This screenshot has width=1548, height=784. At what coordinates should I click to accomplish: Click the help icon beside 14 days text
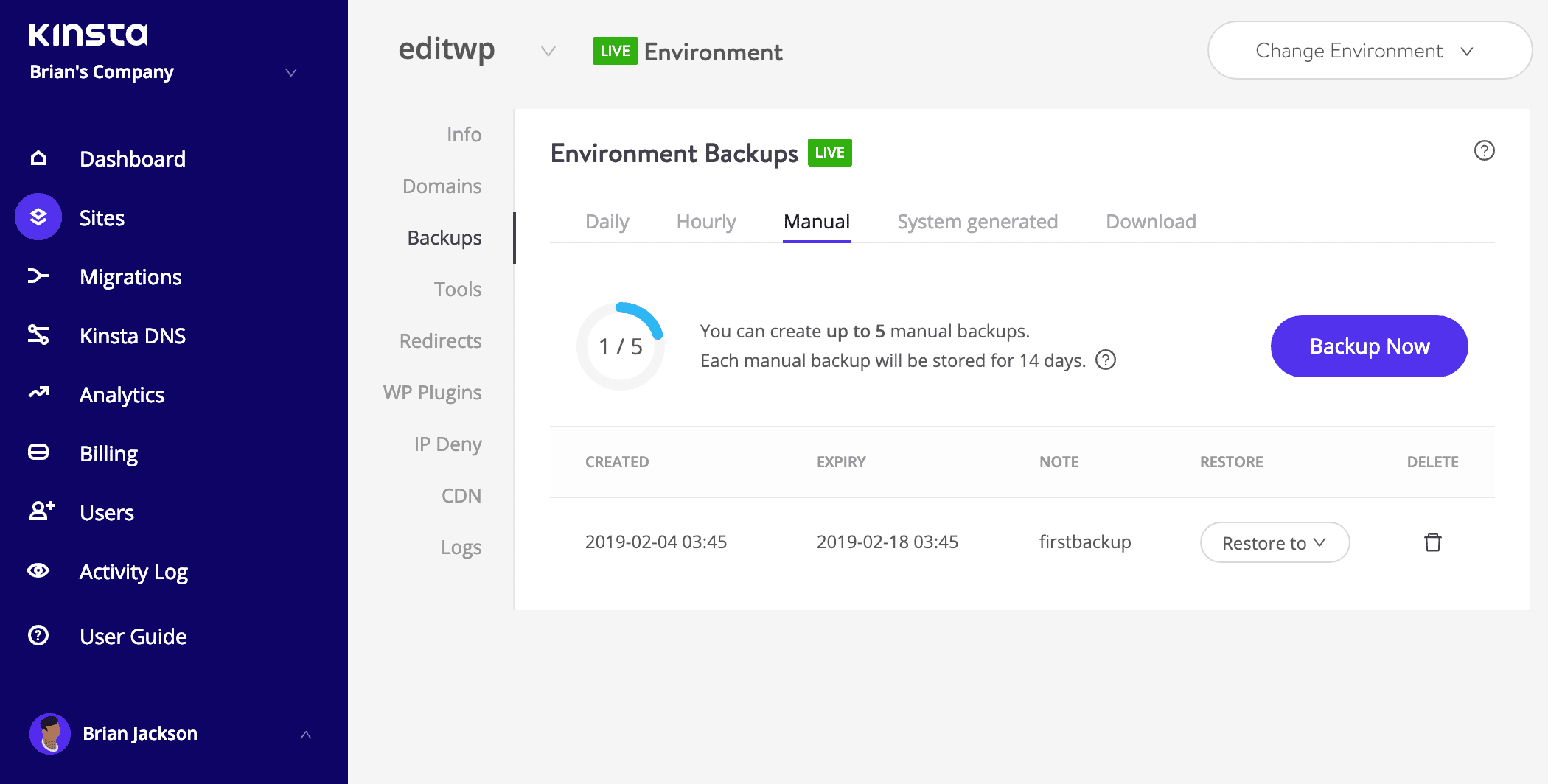1106,360
